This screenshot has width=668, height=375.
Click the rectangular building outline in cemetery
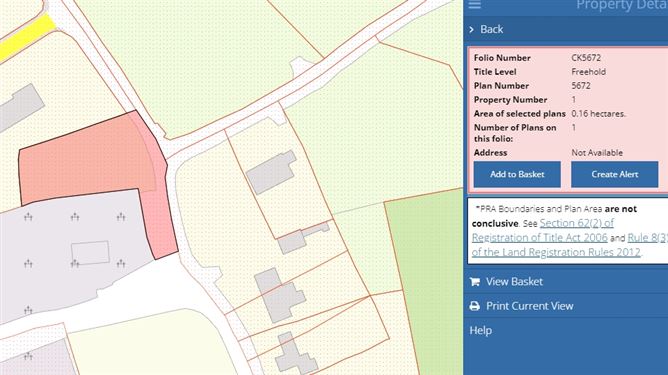pos(90,253)
